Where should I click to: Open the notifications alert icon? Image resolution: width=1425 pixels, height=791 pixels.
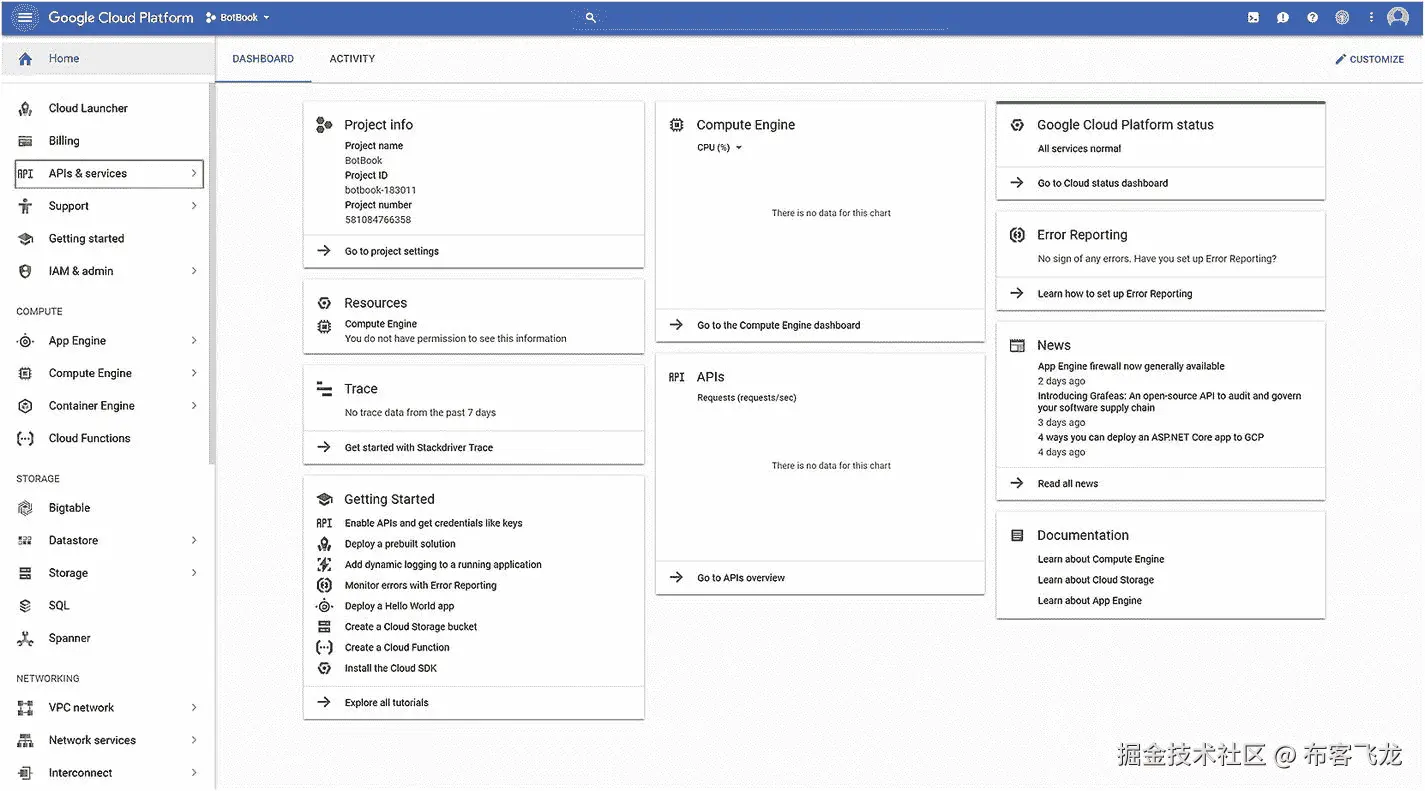coord(1283,18)
